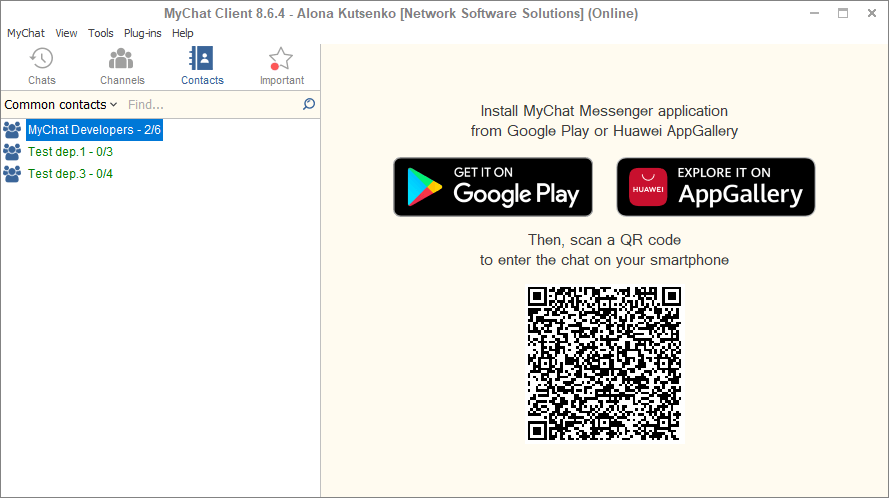Click the QR code image
The height and width of the screenshot is (498, 889).
tap(604, 363)
